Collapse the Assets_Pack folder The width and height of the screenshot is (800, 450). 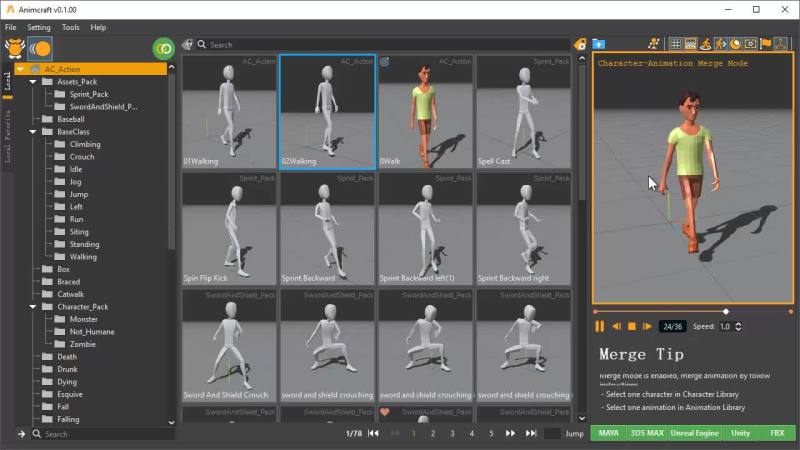point(33,82)
